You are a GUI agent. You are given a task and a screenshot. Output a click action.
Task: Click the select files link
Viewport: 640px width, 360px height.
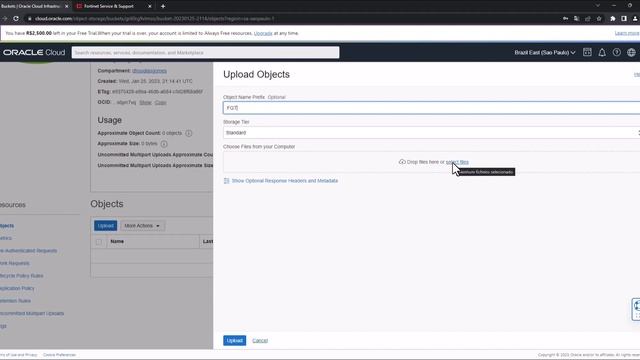pos(457,162)
